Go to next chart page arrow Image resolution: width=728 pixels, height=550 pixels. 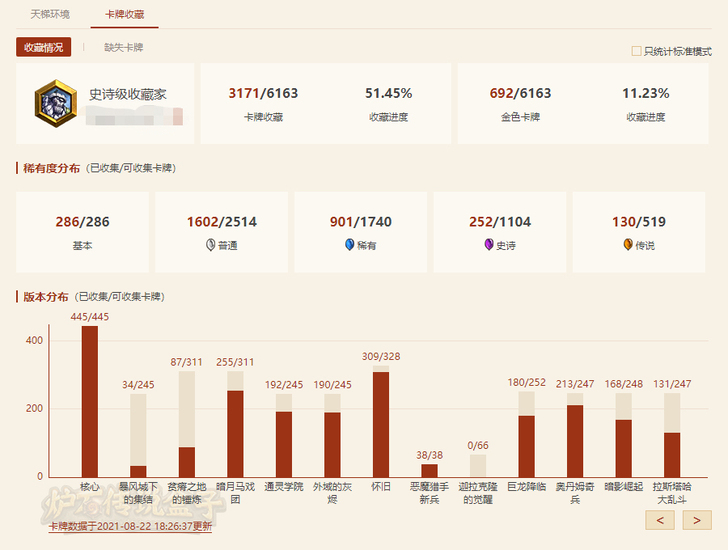[x=697, y=520]
